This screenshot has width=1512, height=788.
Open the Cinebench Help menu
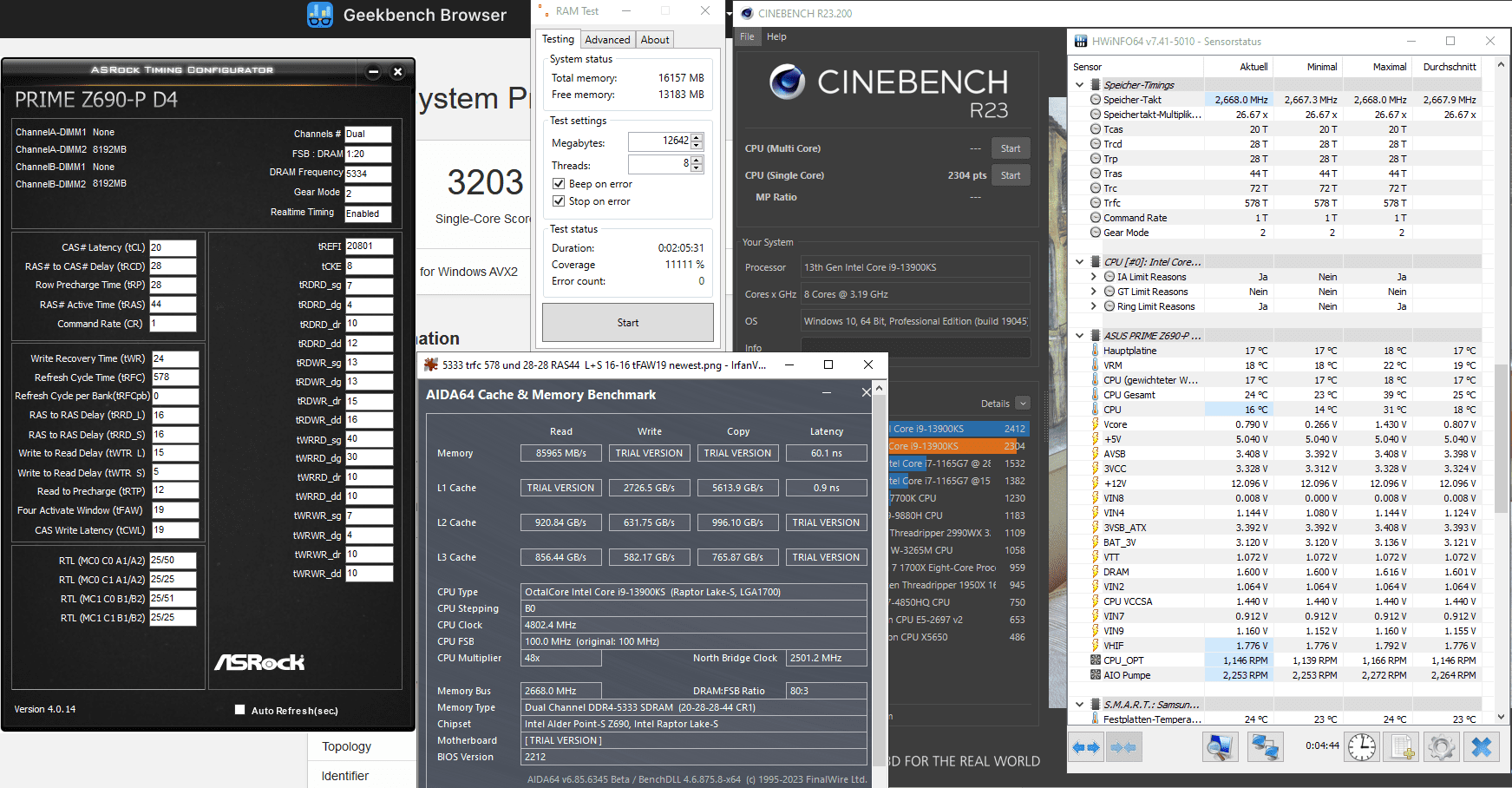(x=776, y=36)
